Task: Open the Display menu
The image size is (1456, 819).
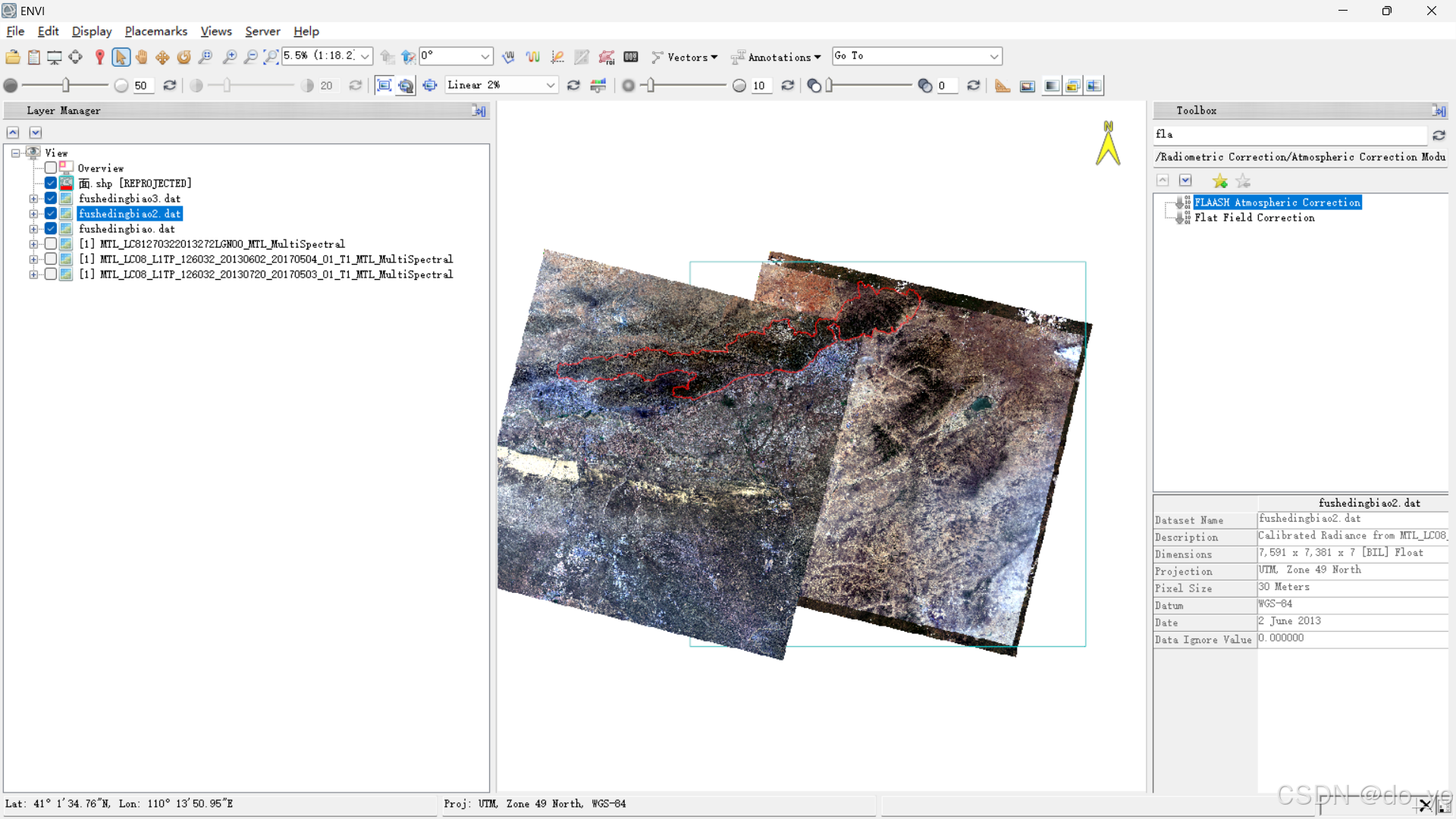Action: [x=91, y=31]
